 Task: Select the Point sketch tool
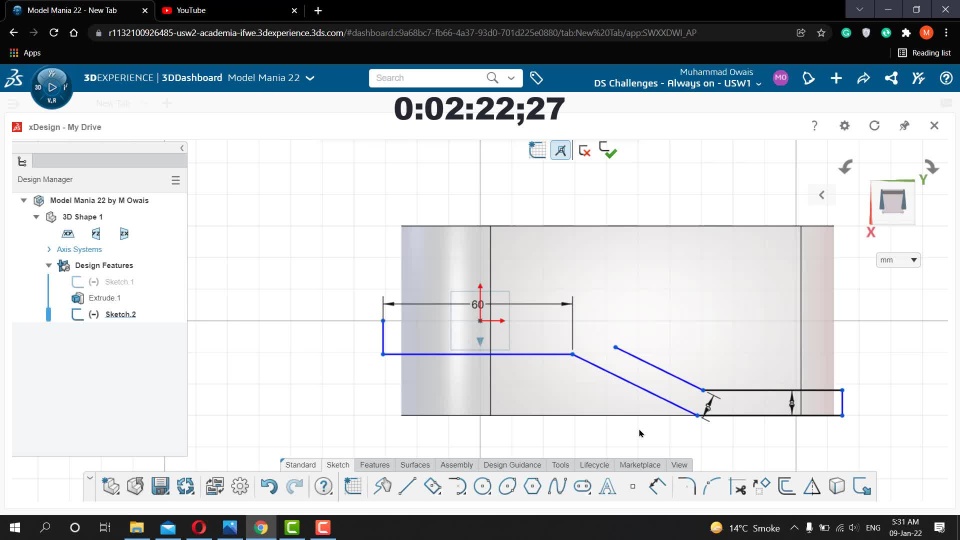coord(632,486)
